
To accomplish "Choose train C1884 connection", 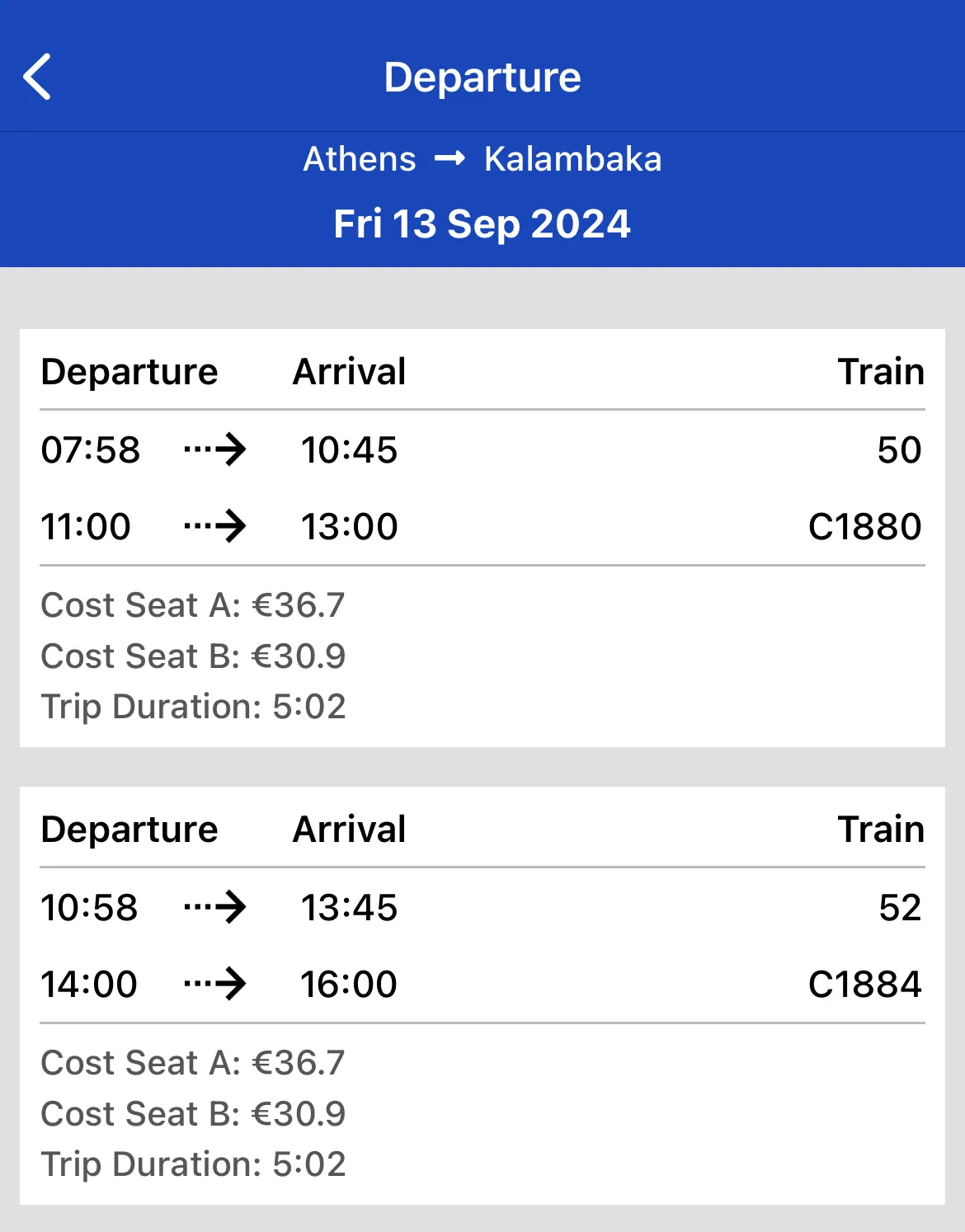I will pos(864,985).
